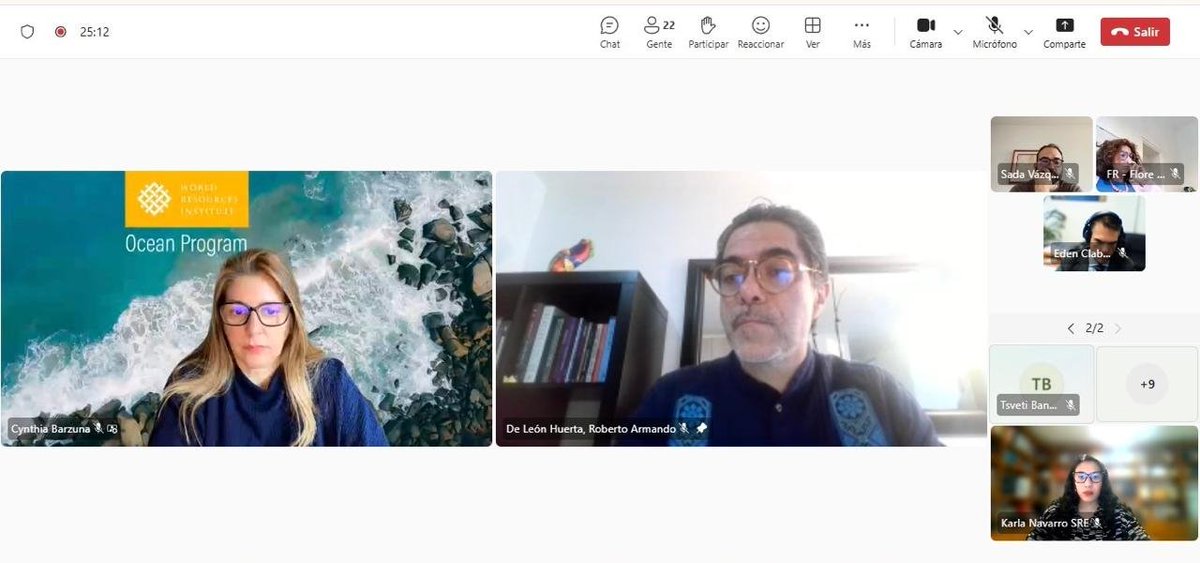Click the 2/2 page indicator

1094,328
